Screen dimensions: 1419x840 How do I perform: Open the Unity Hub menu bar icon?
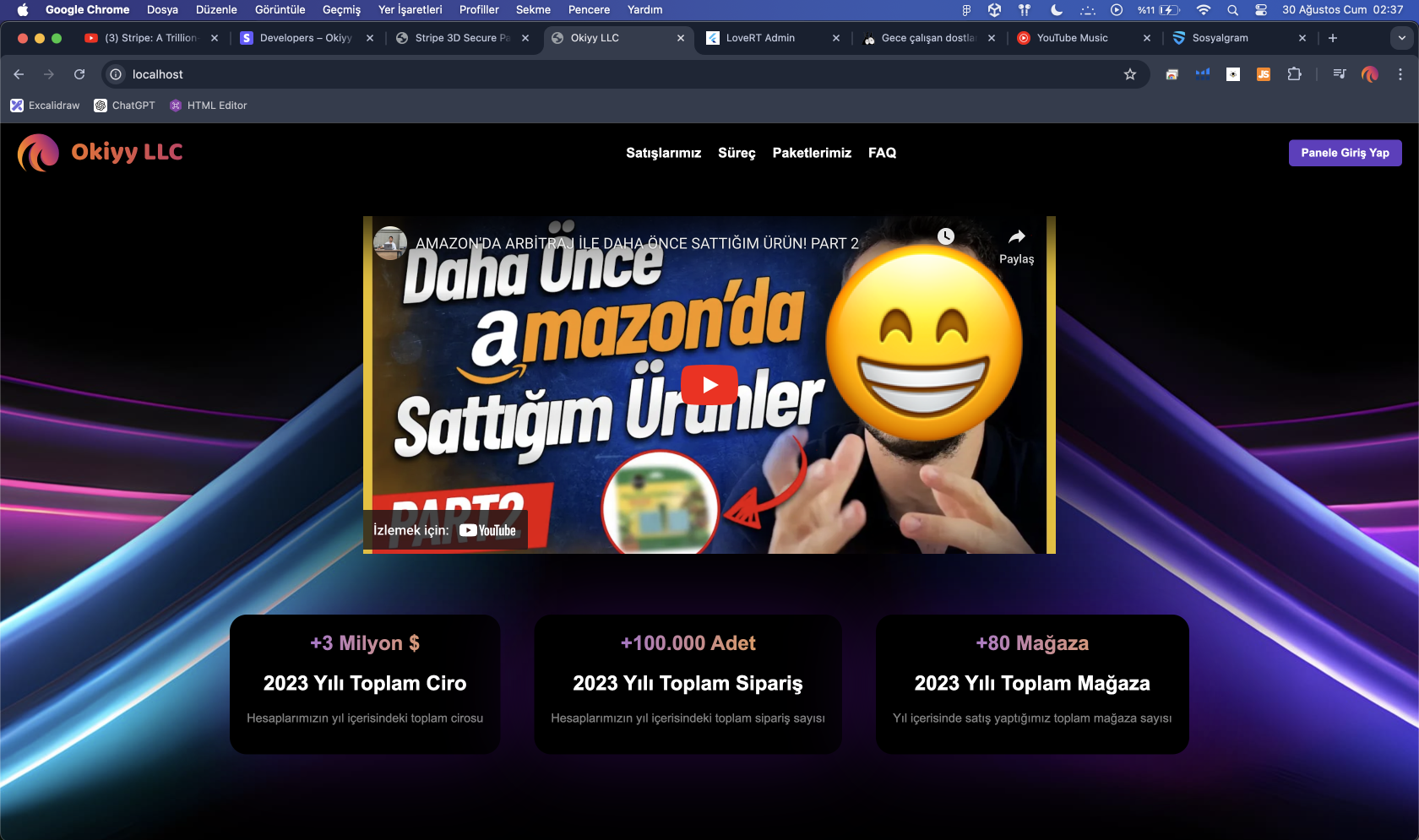(995, 10)
